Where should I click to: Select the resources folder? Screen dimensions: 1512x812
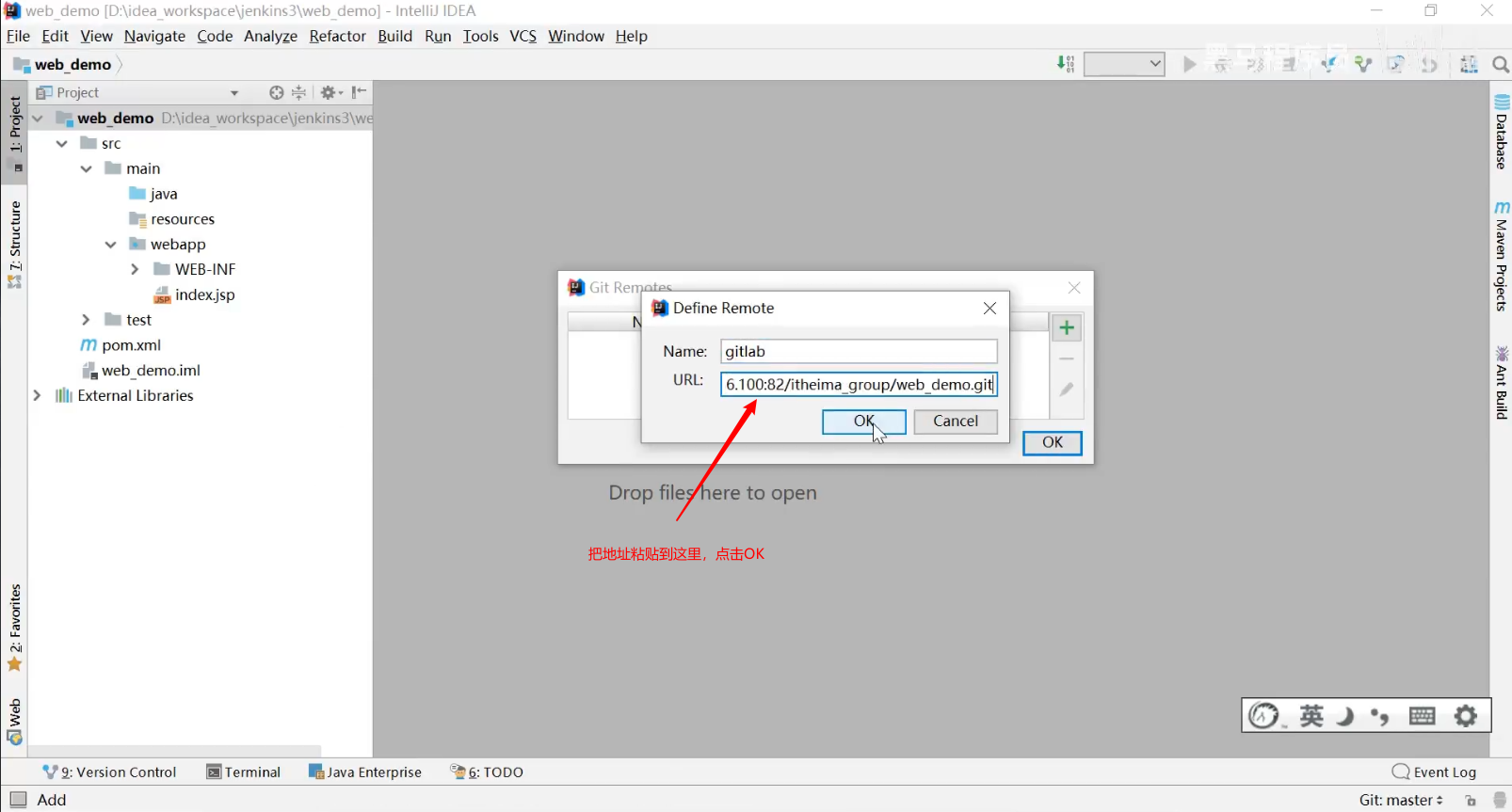coord(171,219)
